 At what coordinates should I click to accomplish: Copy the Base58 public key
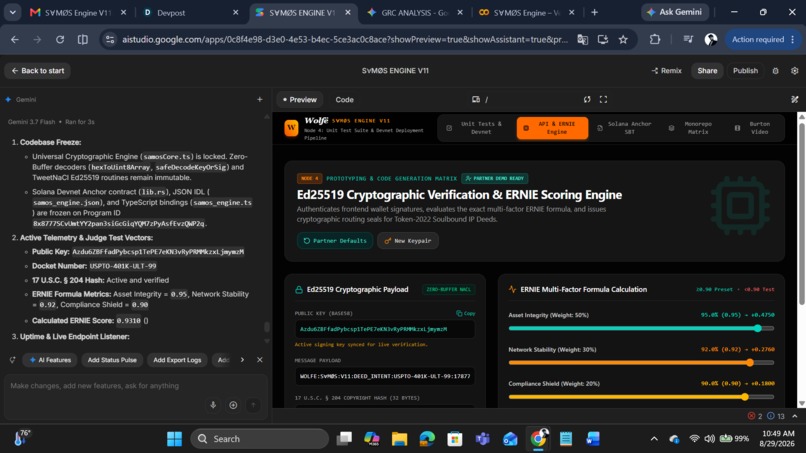pyautogui.click(x=466, y=313)
